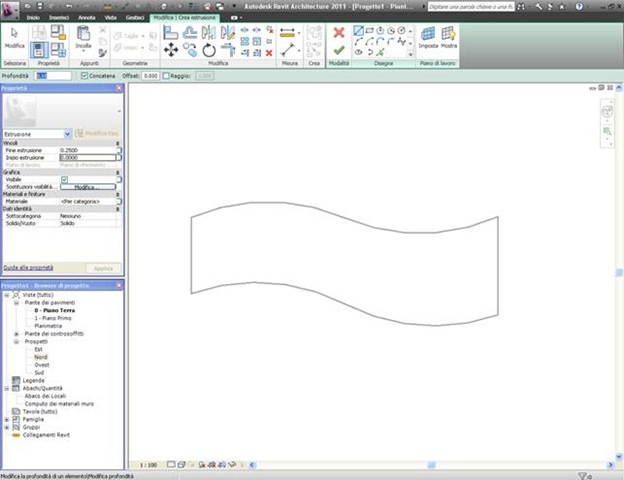
Task: Collapse the Prospetti tree node
Action: point(16,341)
